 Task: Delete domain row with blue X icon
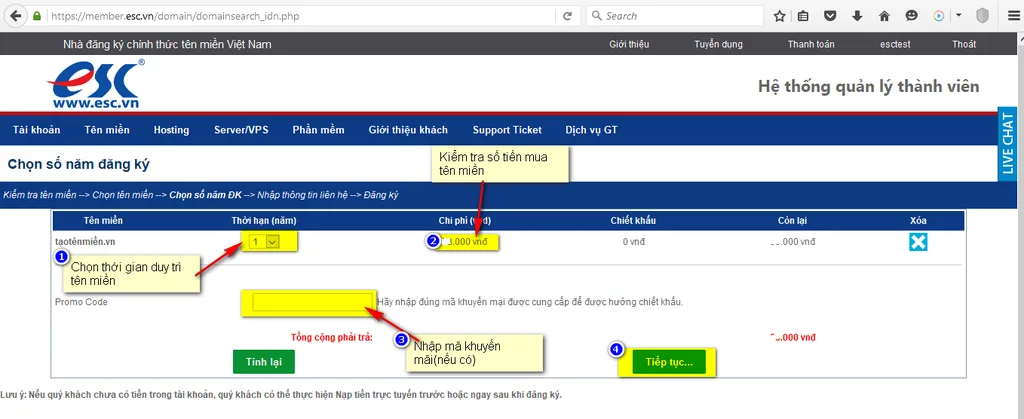tap(918, 242)
